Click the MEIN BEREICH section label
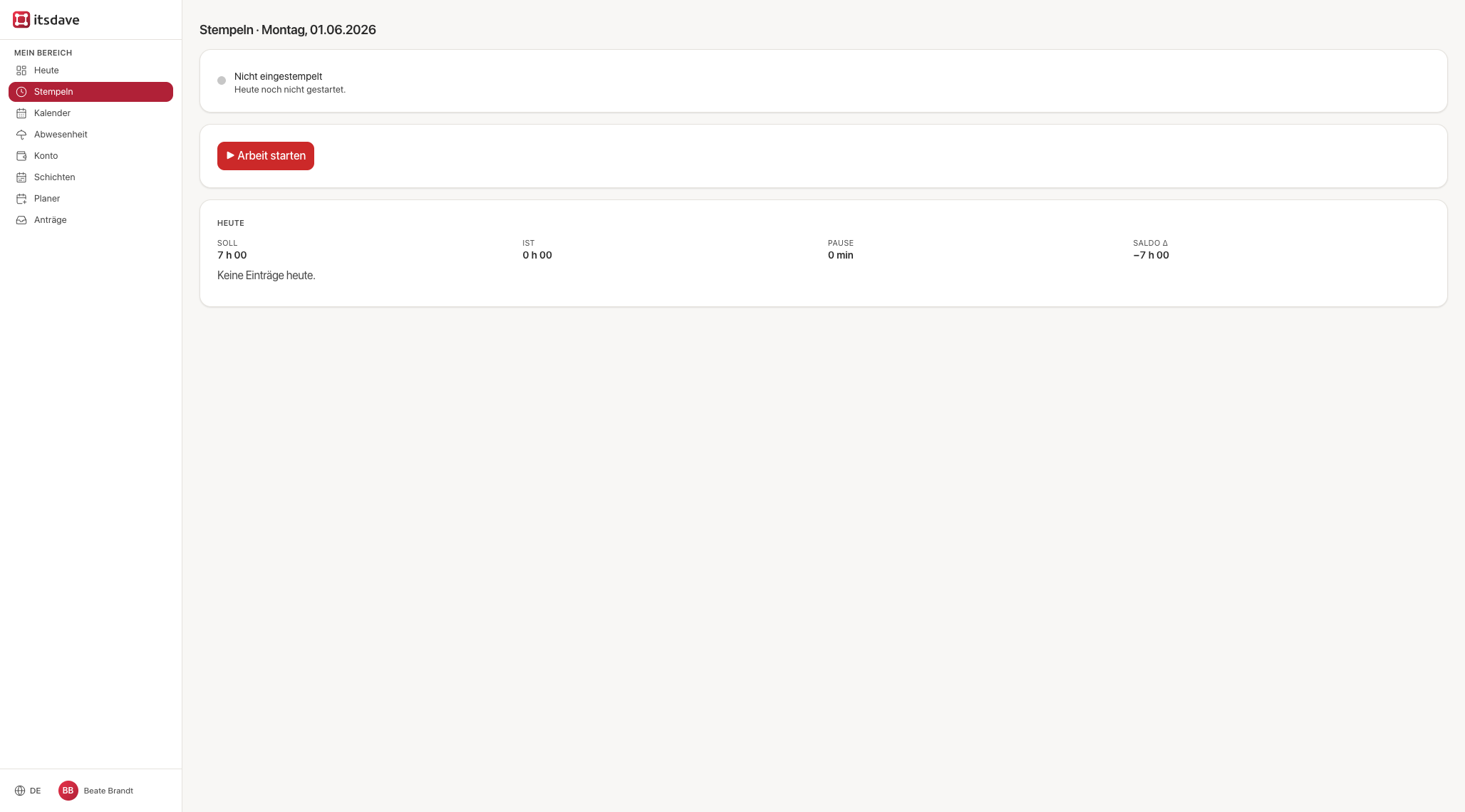The height and width of the screenshot is (812, 1465). click(x=43, y=53)
